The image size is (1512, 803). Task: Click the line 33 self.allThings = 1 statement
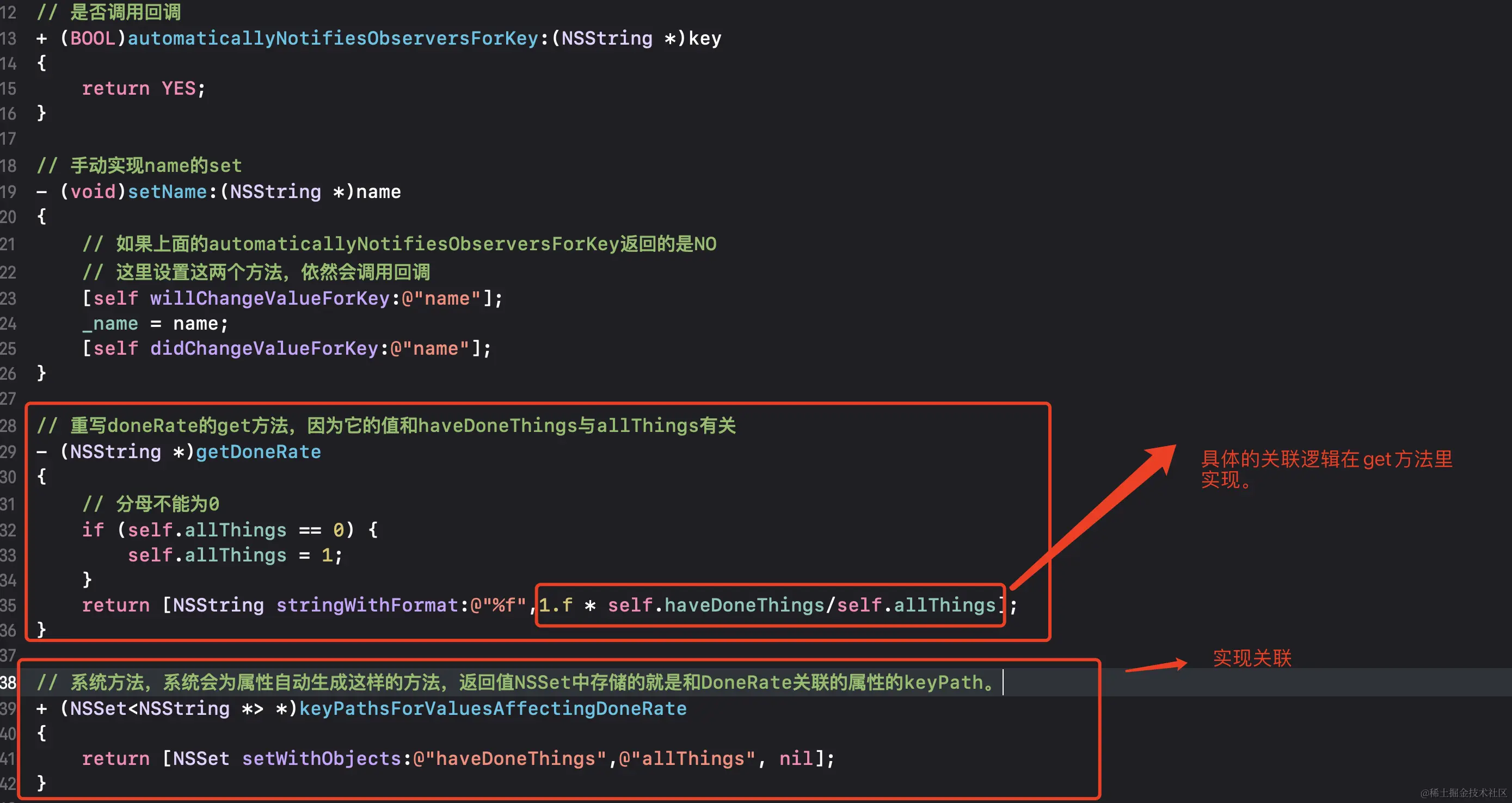235,555
